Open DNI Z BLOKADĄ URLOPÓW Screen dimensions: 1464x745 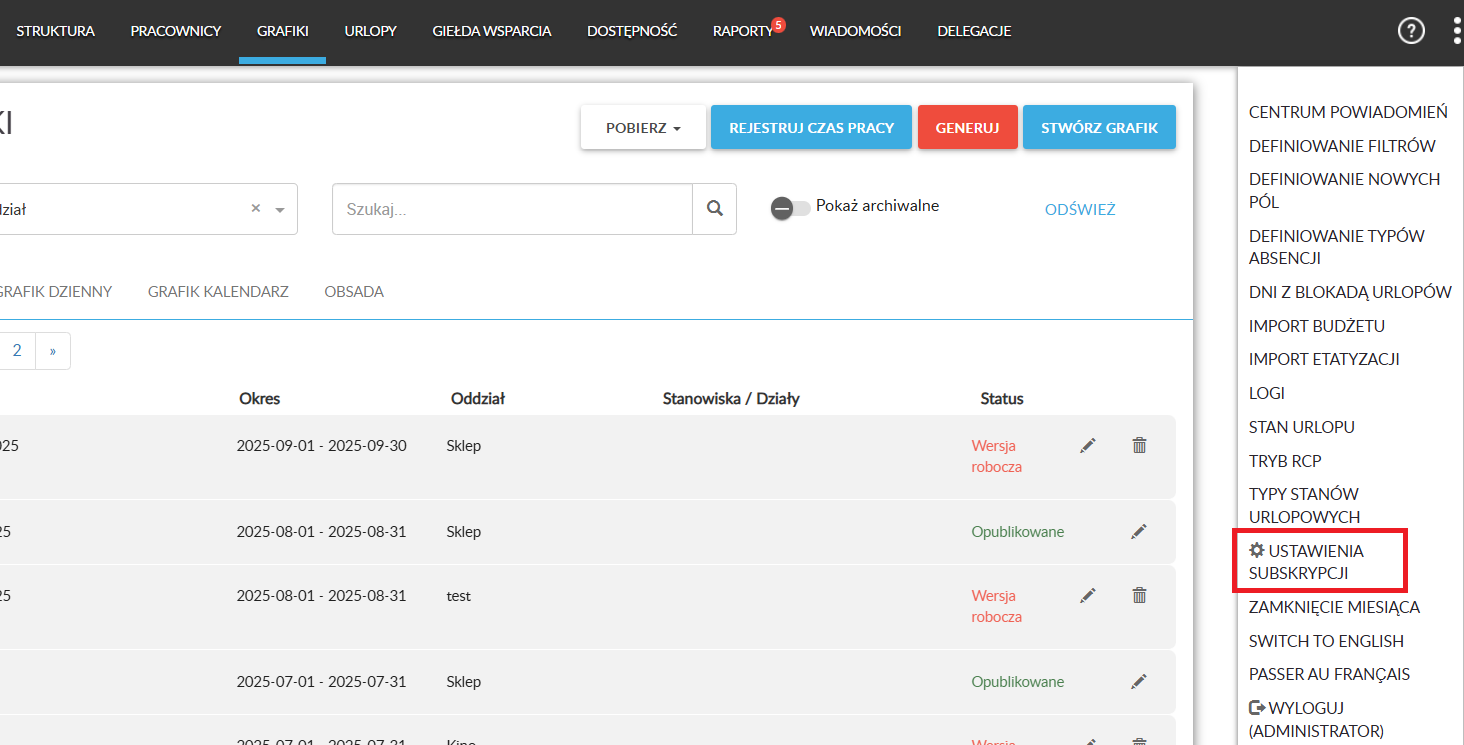pyautogui.click(x=1350, y=292)
